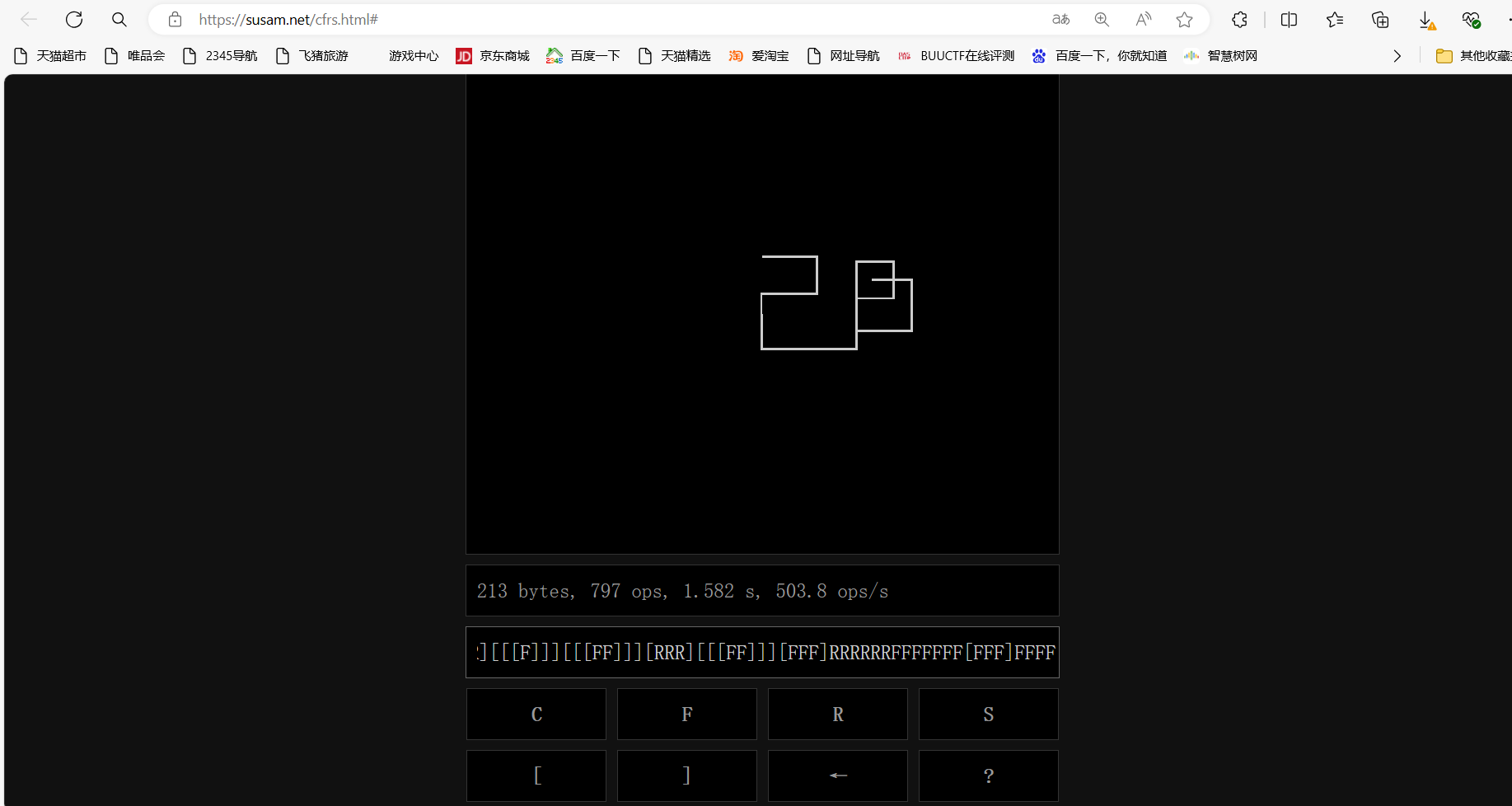
Task: Open 智慧树网 bookmark
Action: coord(1221,56)
